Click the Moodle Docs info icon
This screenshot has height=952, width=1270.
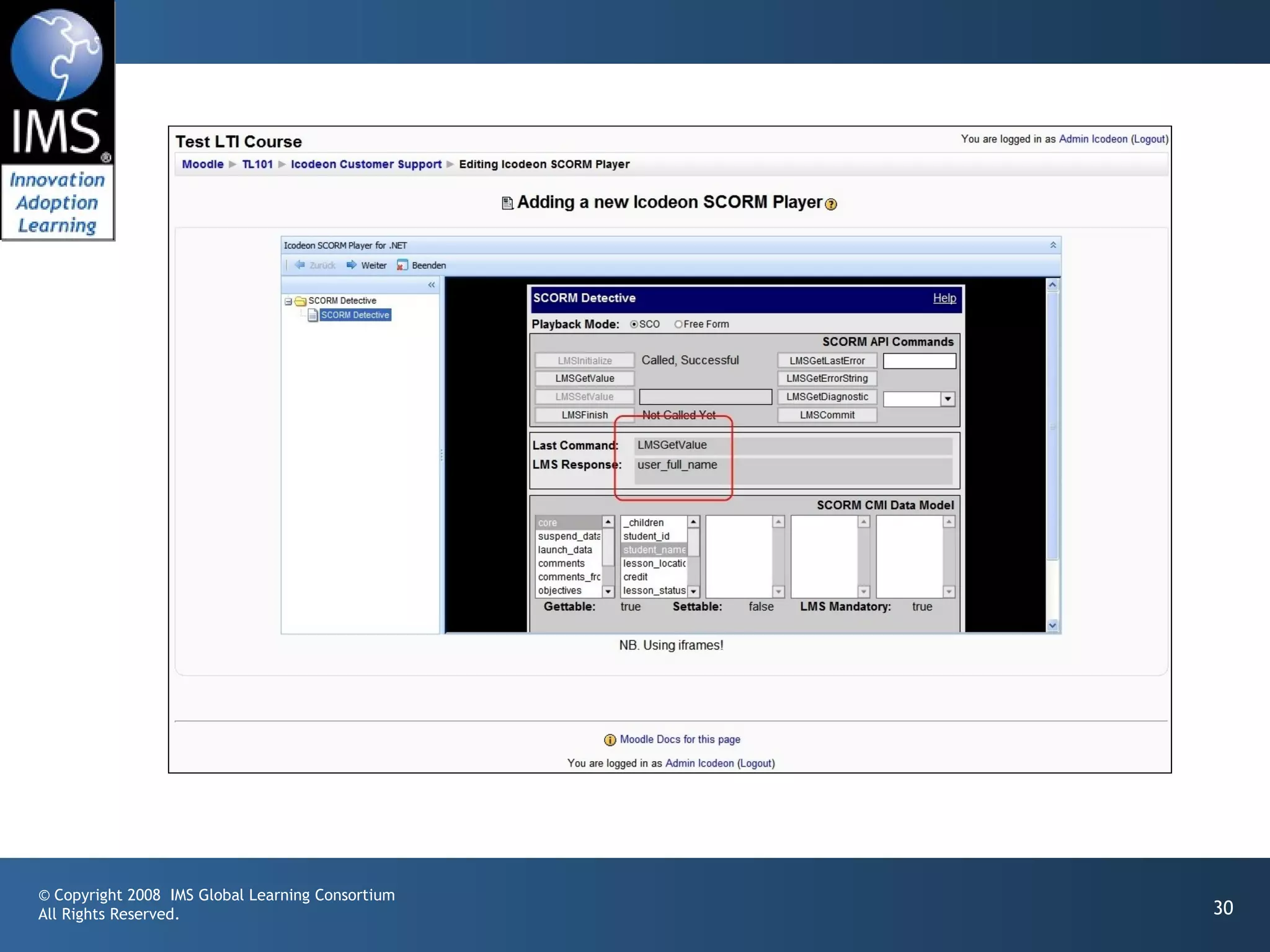click(x=610, y=739)
